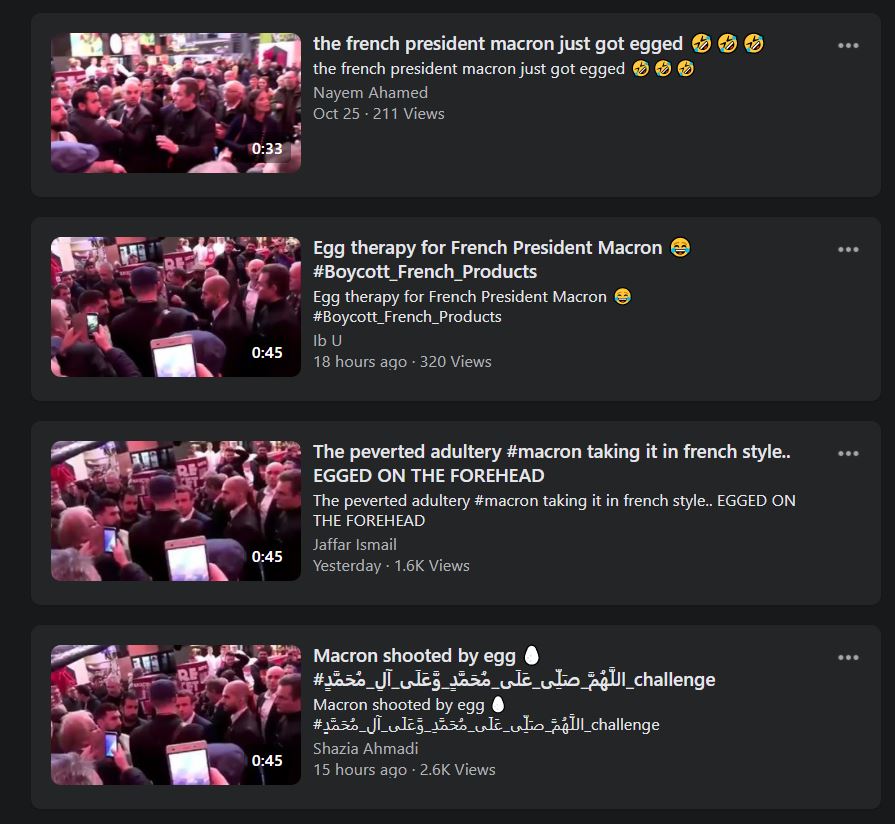Play the EGGED ON THE FOREHEAD thumbnail
The image size is (895, 824).
176,511
